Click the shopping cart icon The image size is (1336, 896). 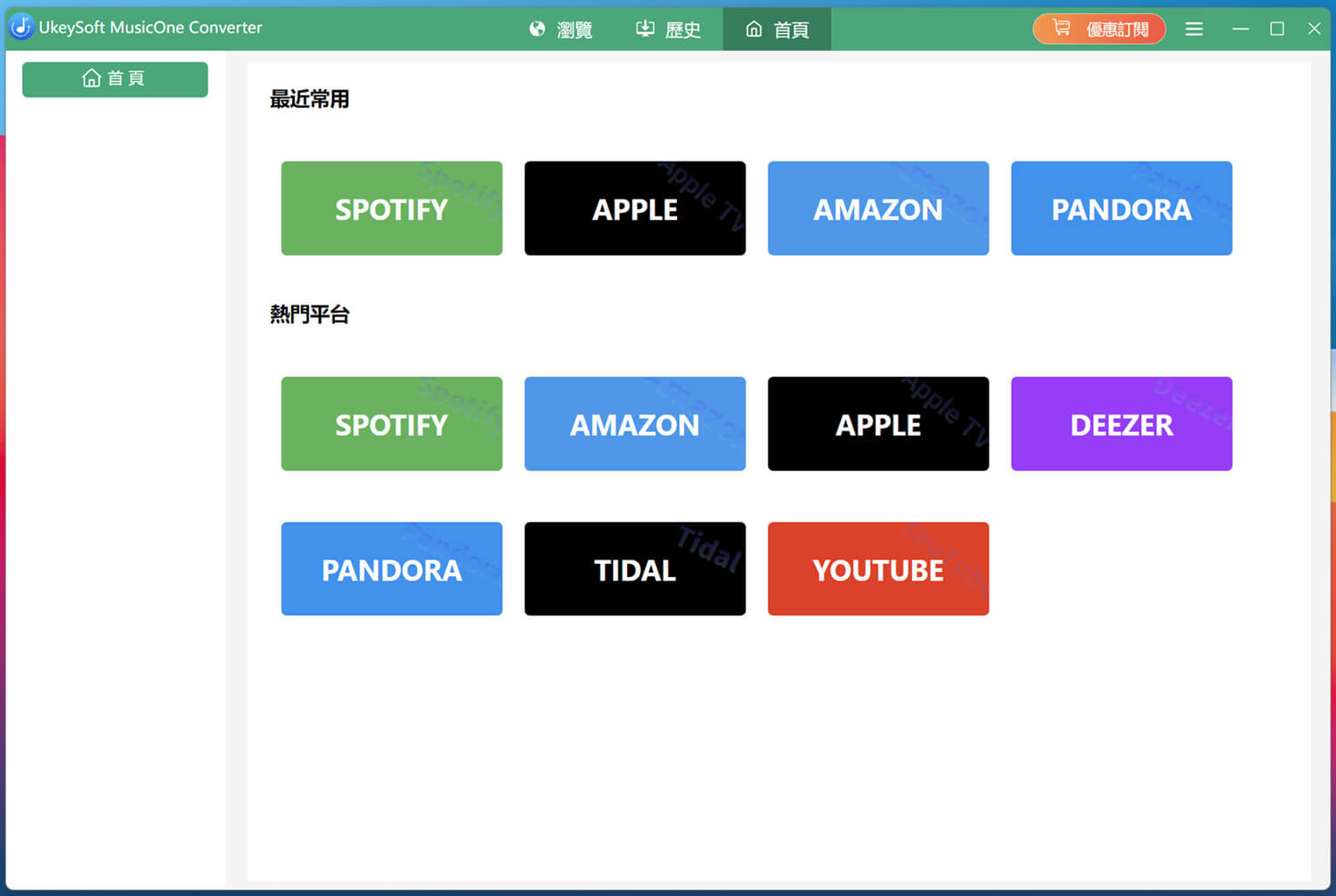[1061, 29]
